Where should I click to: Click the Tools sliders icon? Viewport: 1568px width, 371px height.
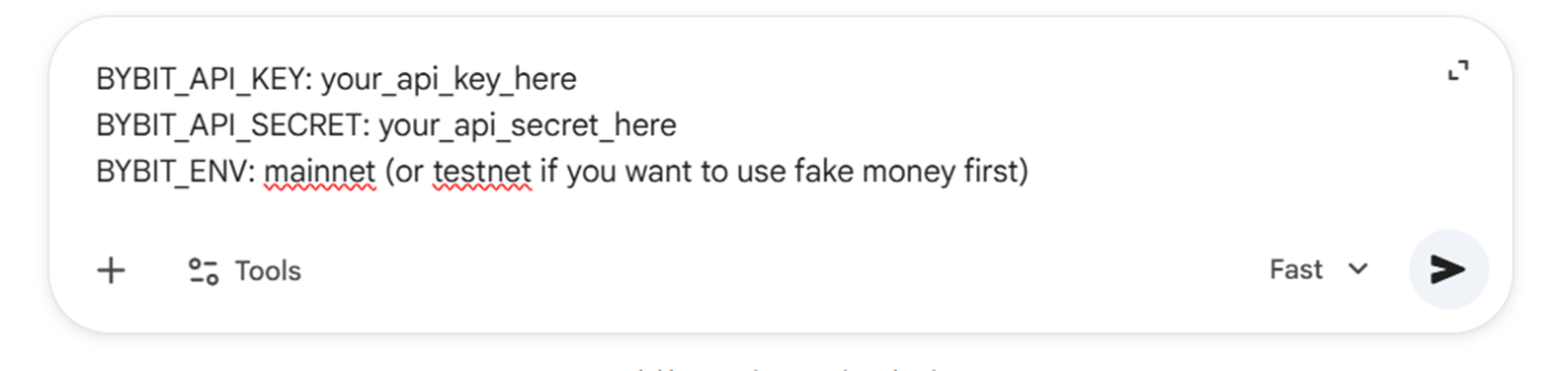tap(204, 271)
